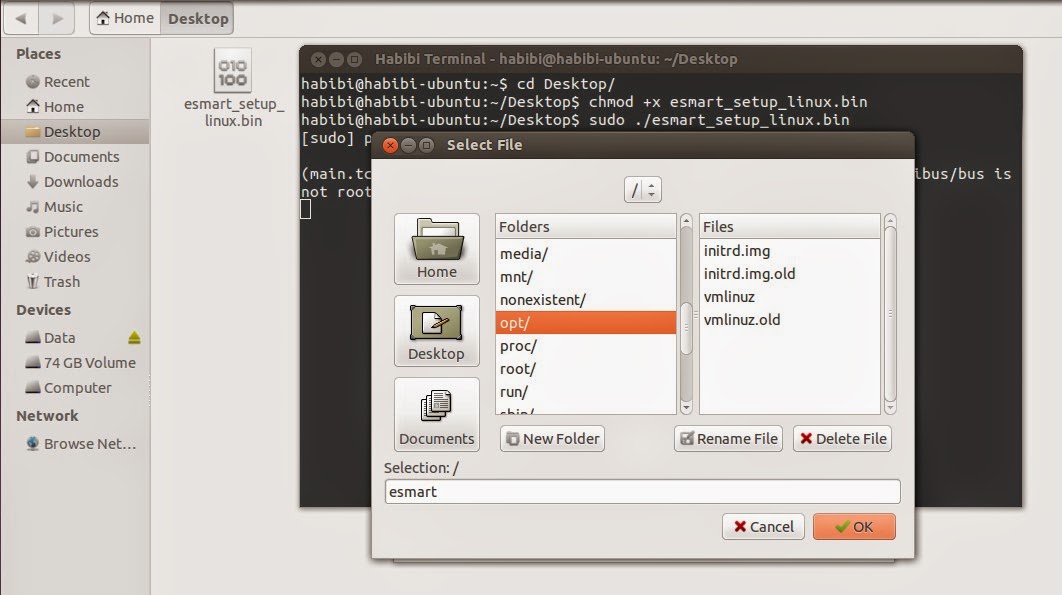Select file initrd.img

790,251
